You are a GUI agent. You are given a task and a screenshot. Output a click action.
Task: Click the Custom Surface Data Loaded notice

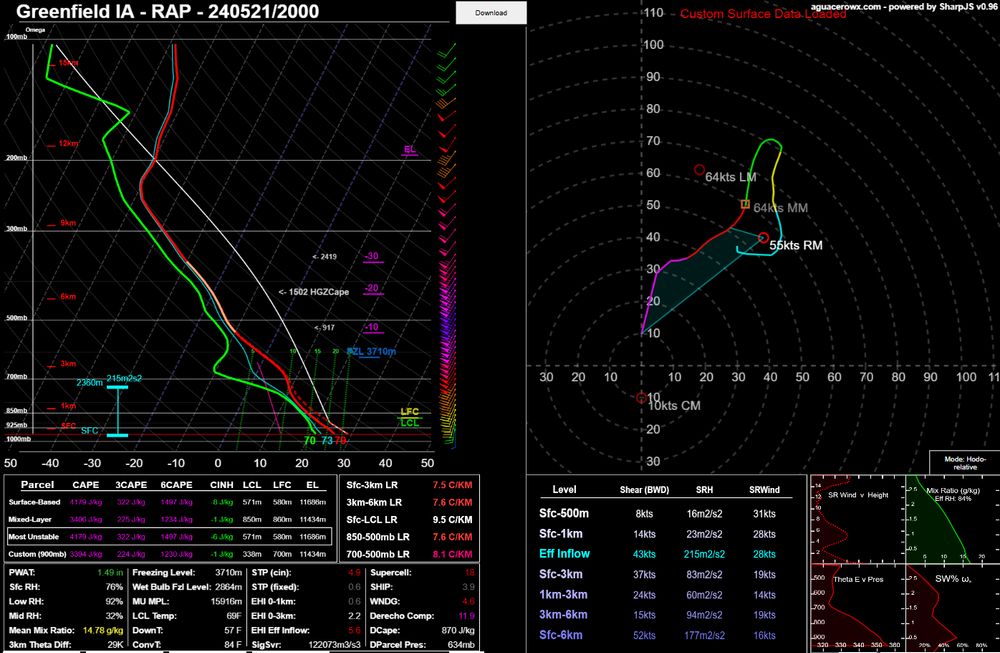click(x=763, y=13)
